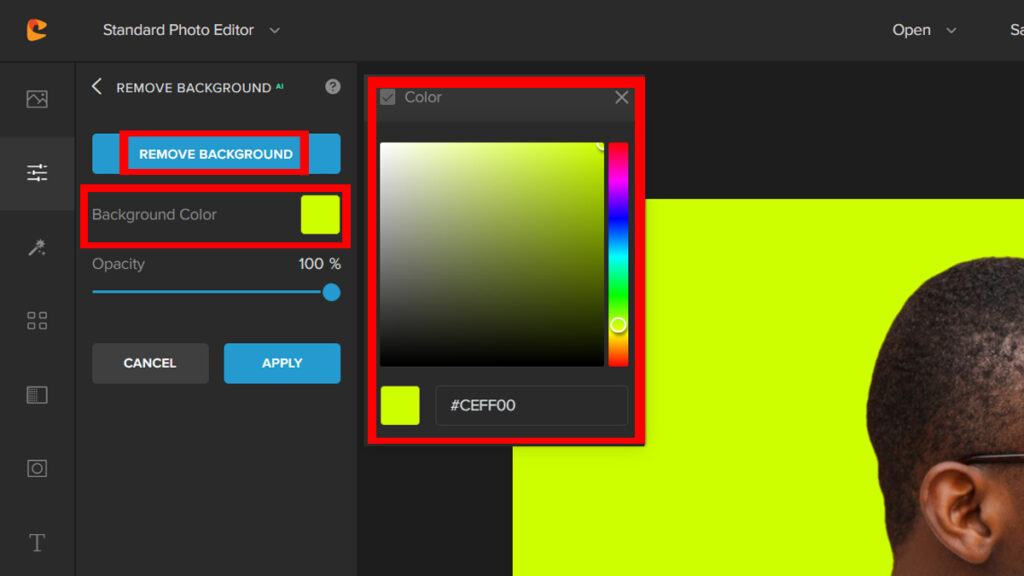
Task: Open the Frames sidebar icon
Action: [37, 468]
